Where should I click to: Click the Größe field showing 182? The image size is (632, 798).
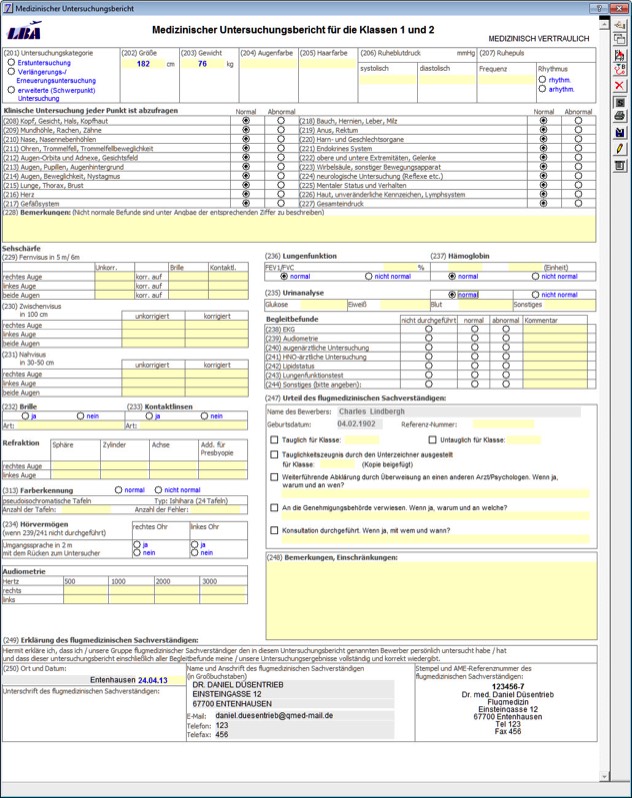click(143, 64)
